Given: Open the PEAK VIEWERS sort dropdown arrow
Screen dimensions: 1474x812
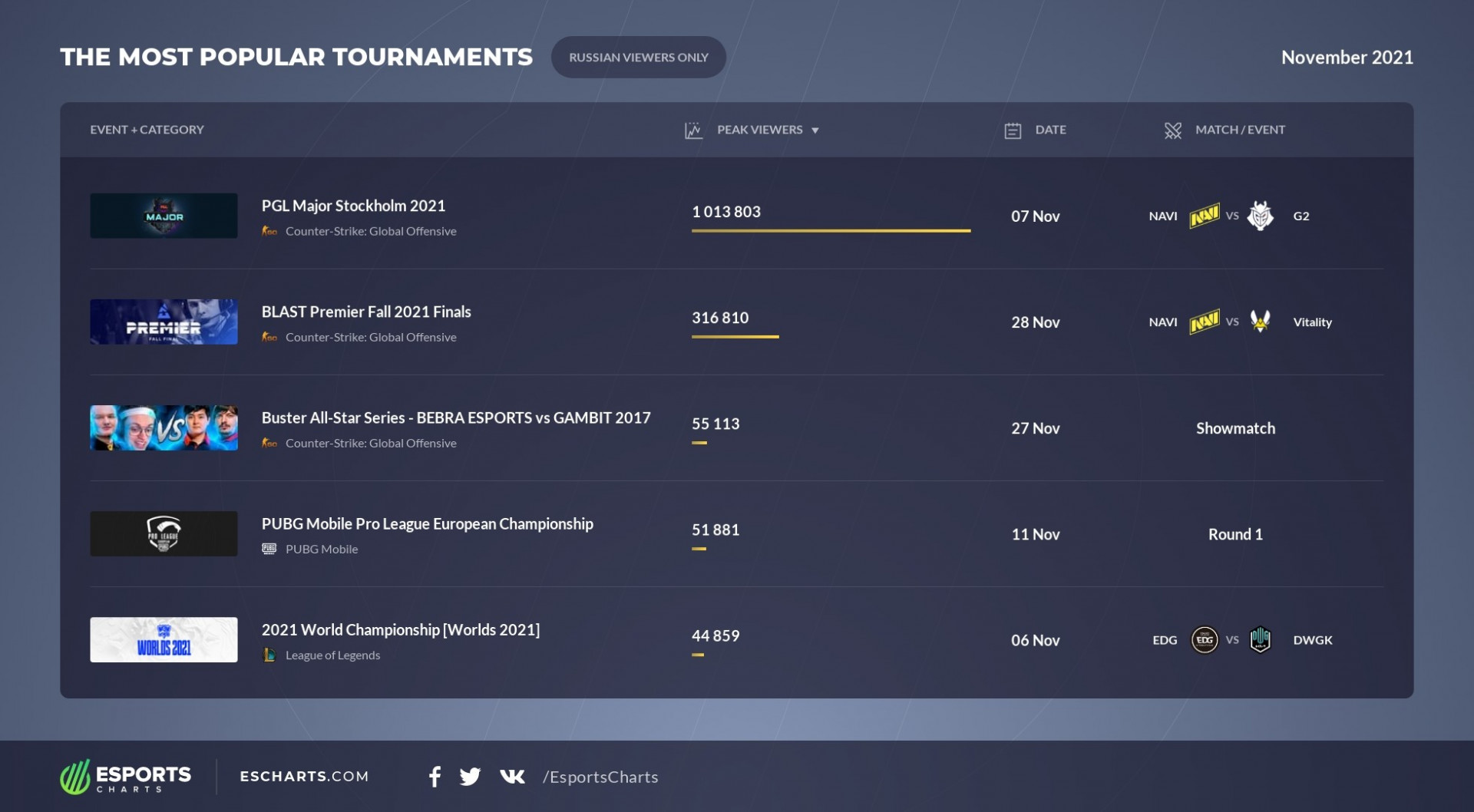Looking at the screenshot, I should tap(815, 130).
